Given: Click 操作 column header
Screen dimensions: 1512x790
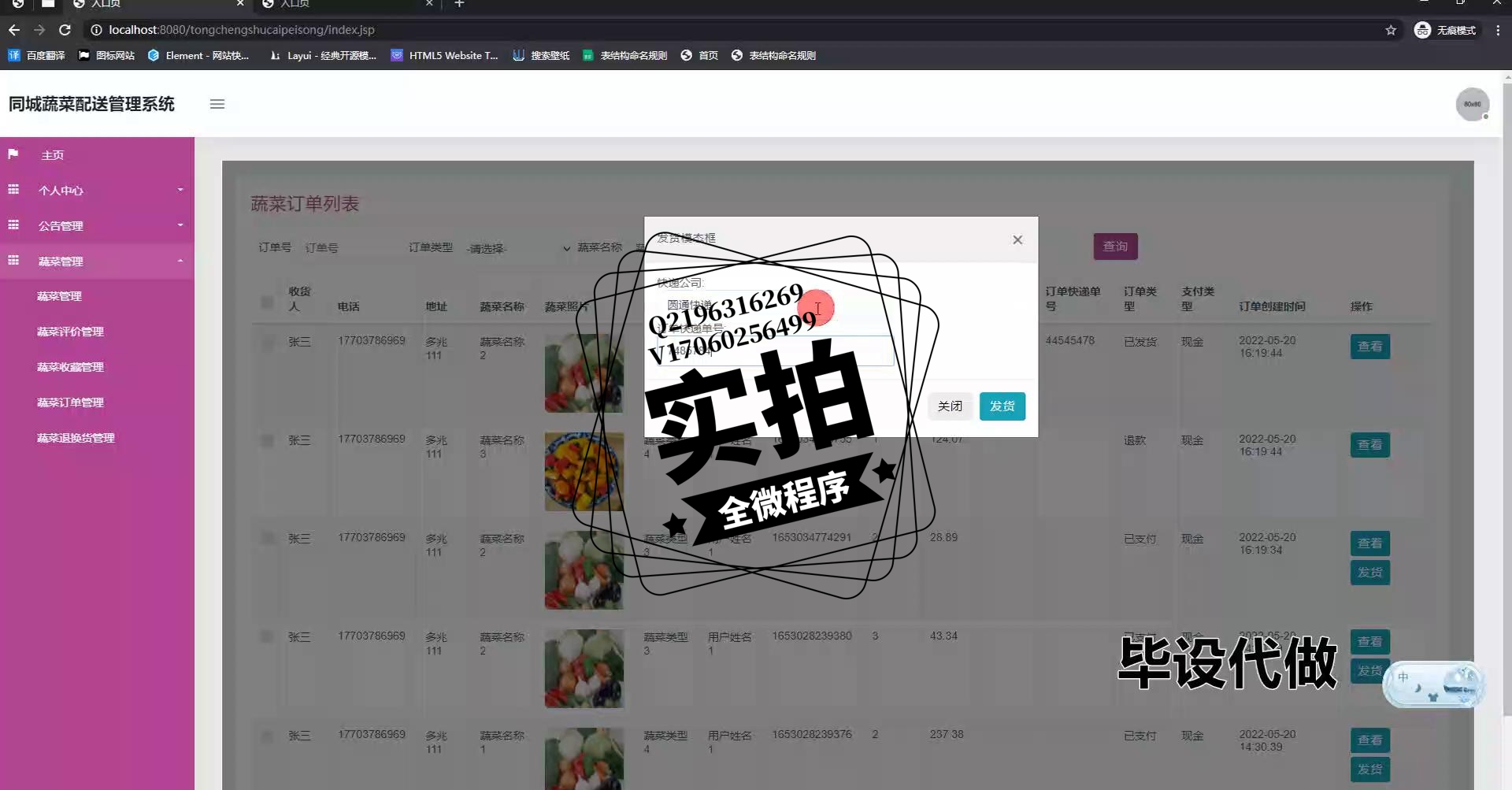Looking at the screenshot, I should tap(1361, 306).
